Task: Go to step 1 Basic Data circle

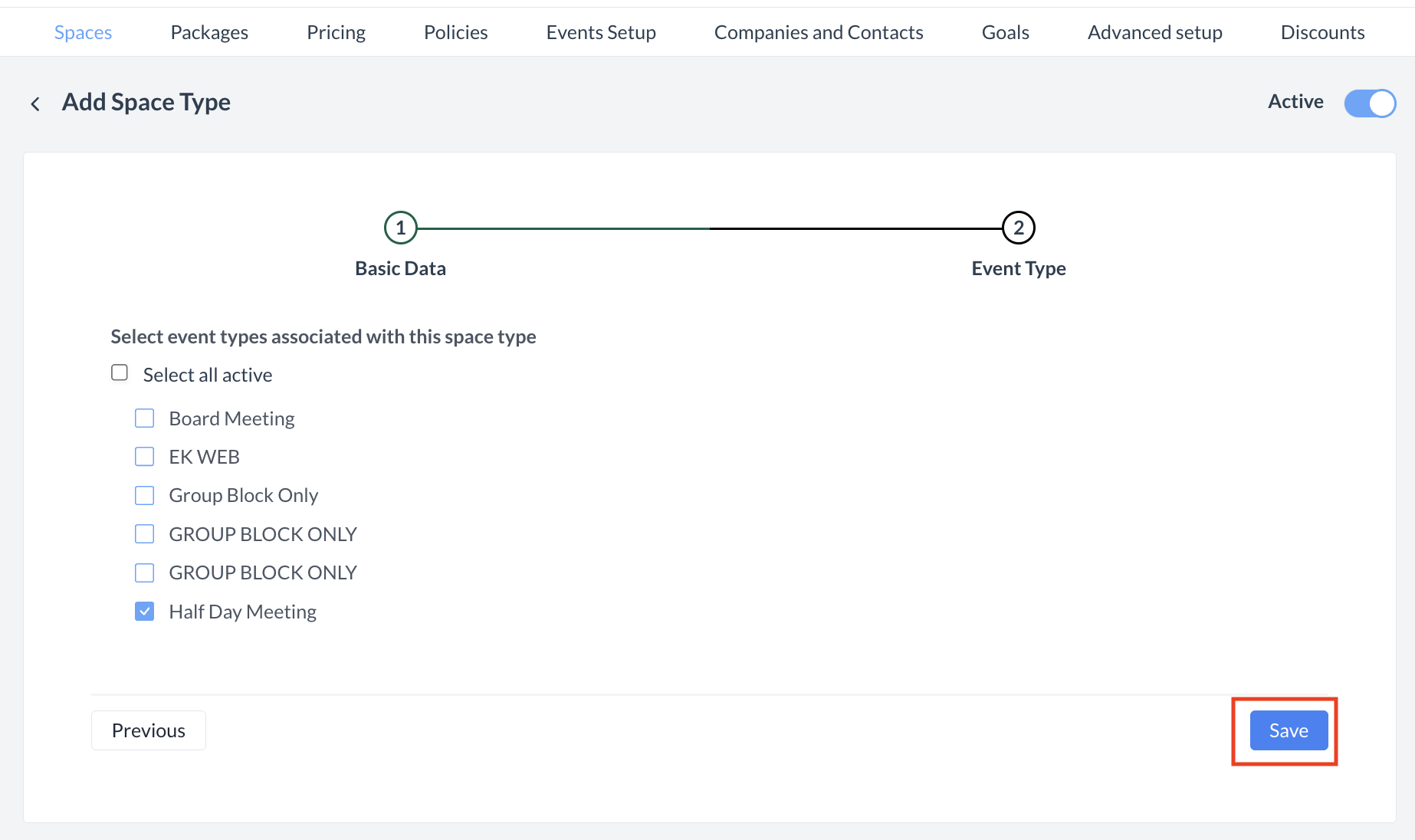Action: (x=400, y=228)
